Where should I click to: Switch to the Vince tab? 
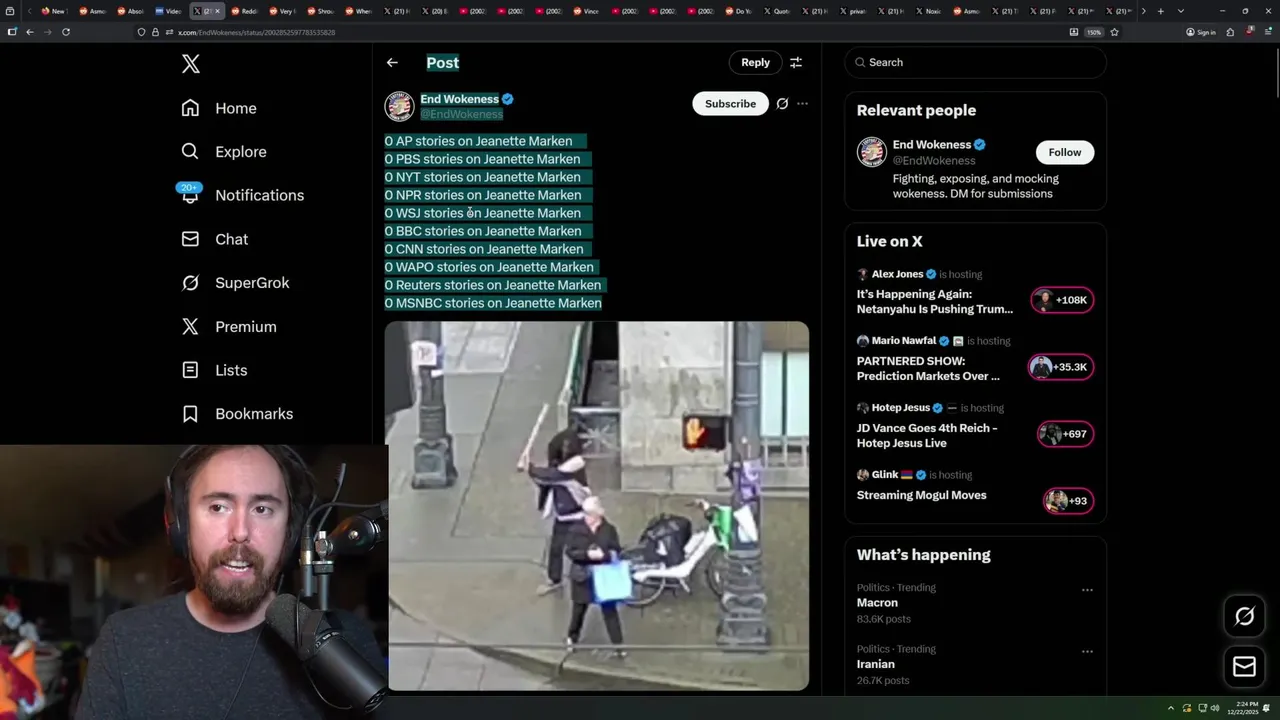pyautogui.click(x=585, y=11)
